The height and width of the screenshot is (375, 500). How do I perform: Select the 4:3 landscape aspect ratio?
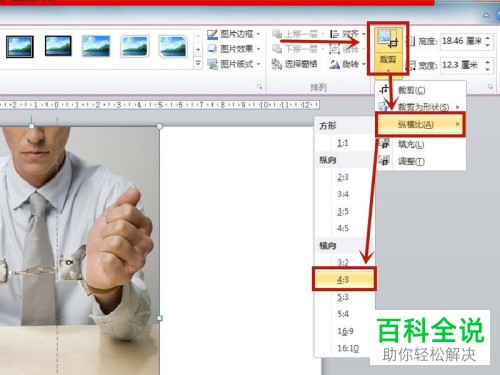pos(345,279)
